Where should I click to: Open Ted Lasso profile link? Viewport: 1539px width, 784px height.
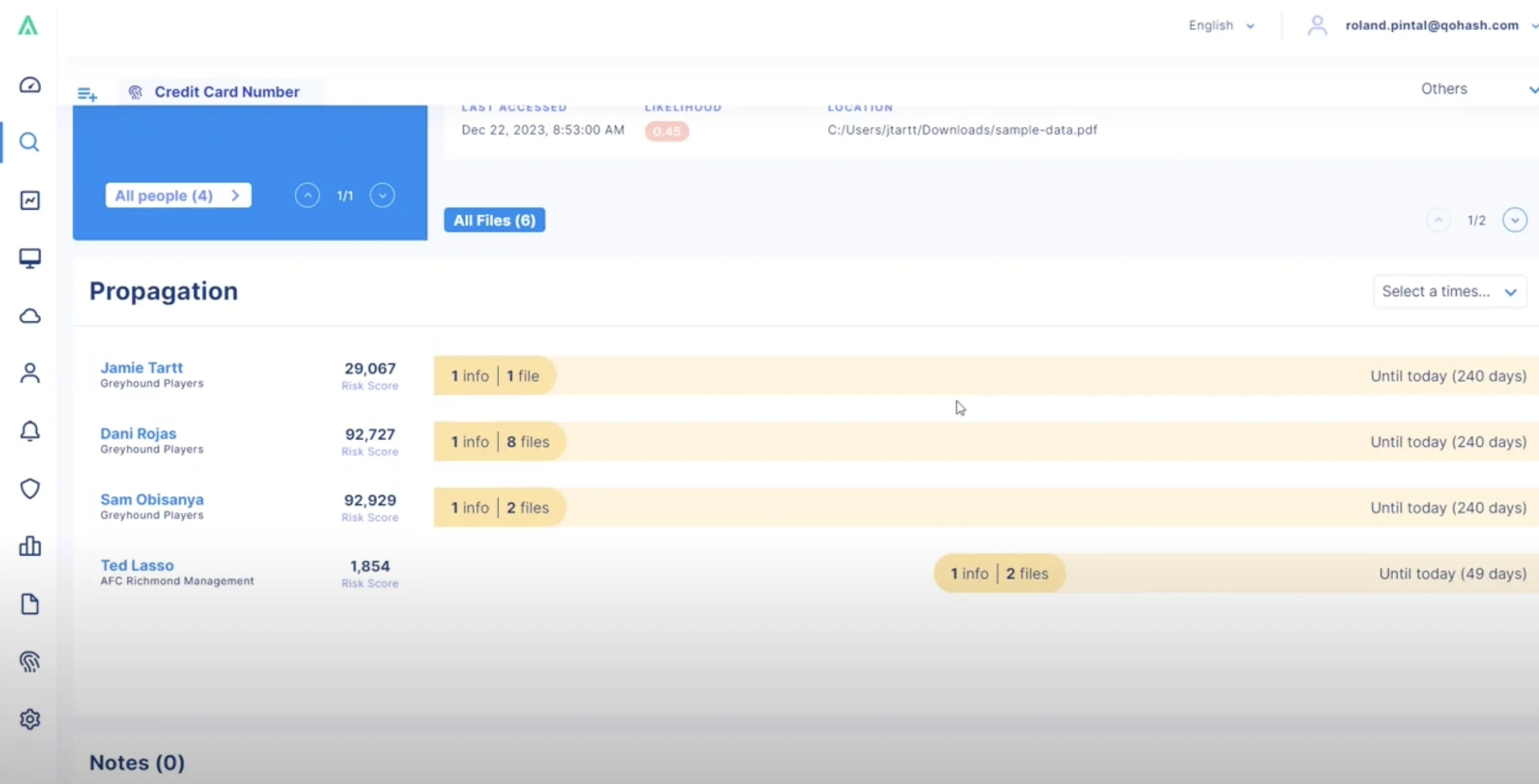click(x=137, y=566)
